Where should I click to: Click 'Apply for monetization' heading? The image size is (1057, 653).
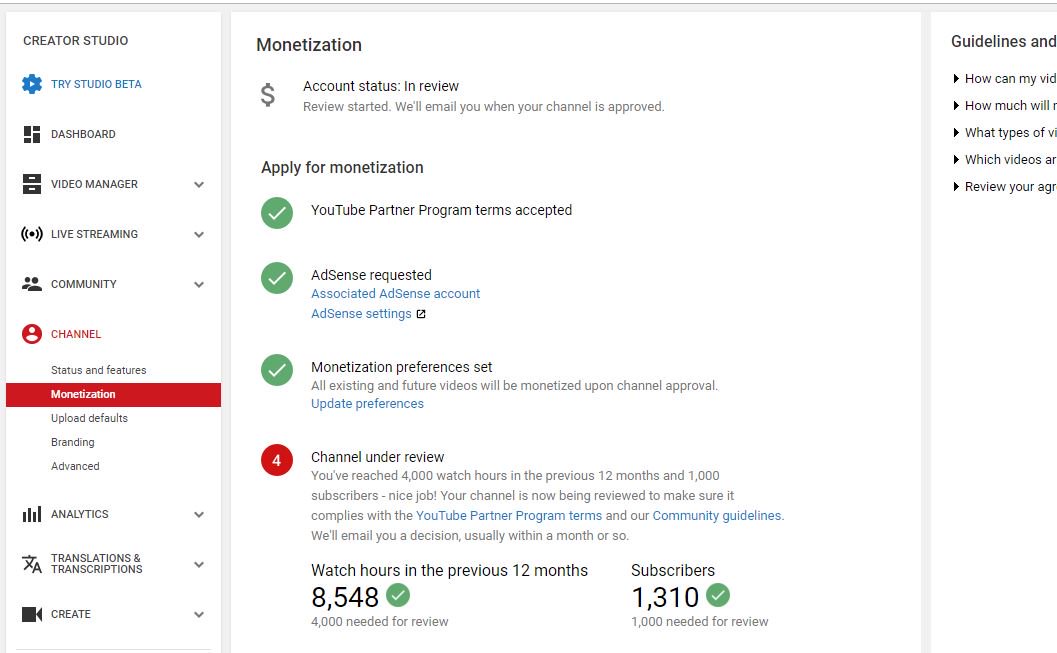tap(342, 167)
